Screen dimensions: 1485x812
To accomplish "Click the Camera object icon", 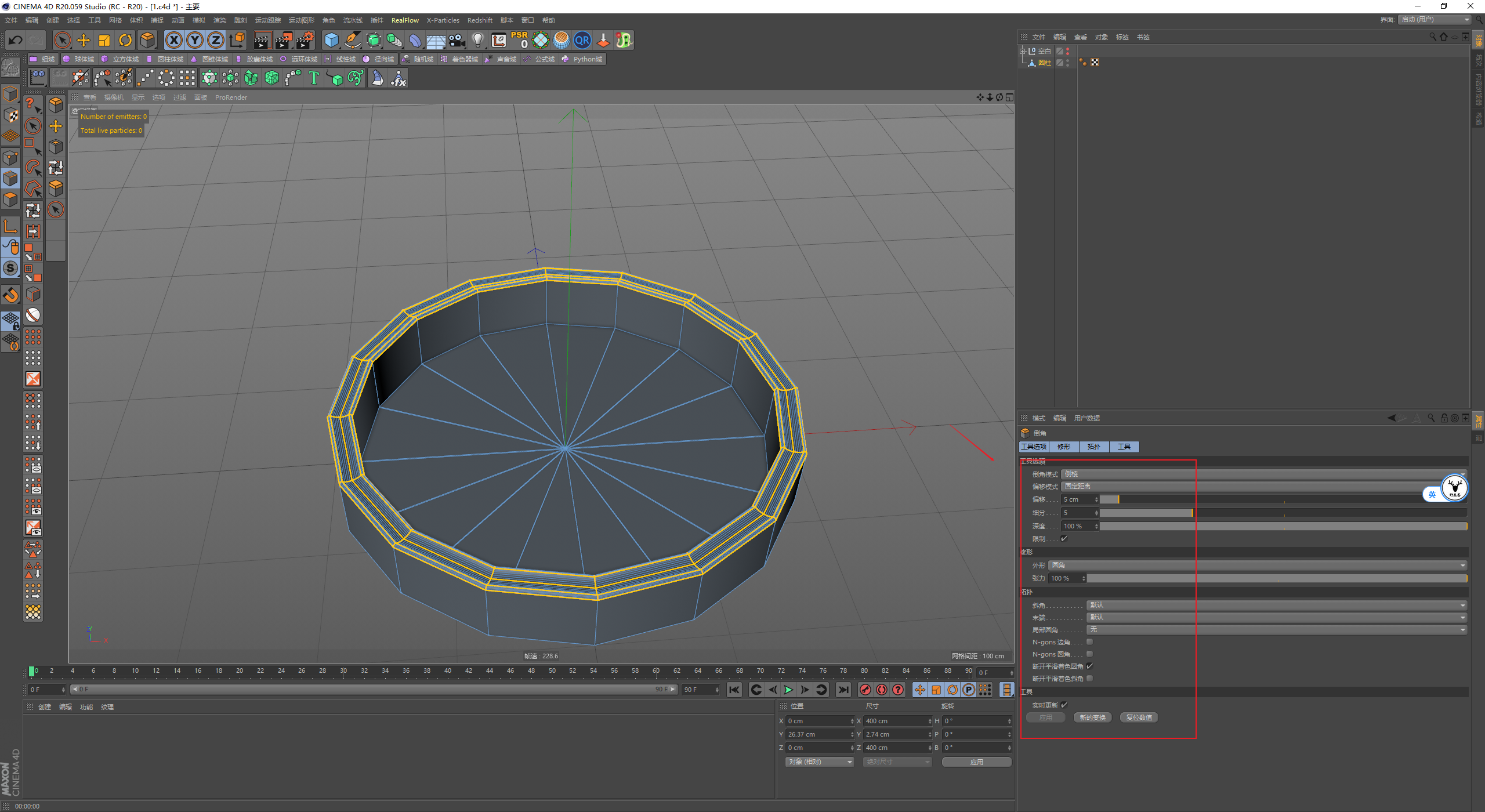I will (x=457, y=40).
